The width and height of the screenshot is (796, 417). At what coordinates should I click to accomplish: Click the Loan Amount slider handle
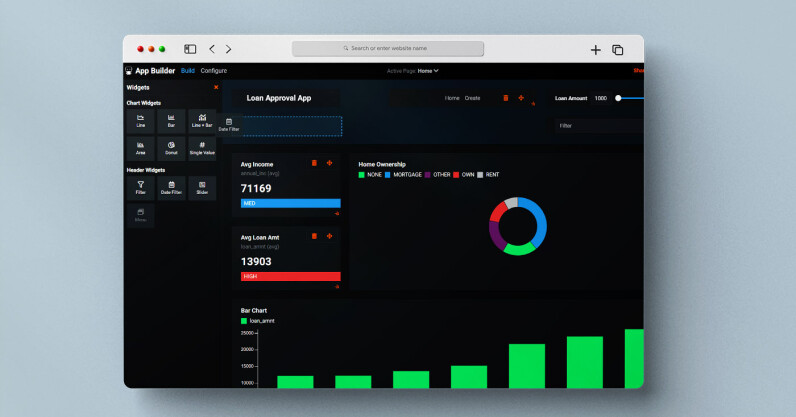click(618, 98)
